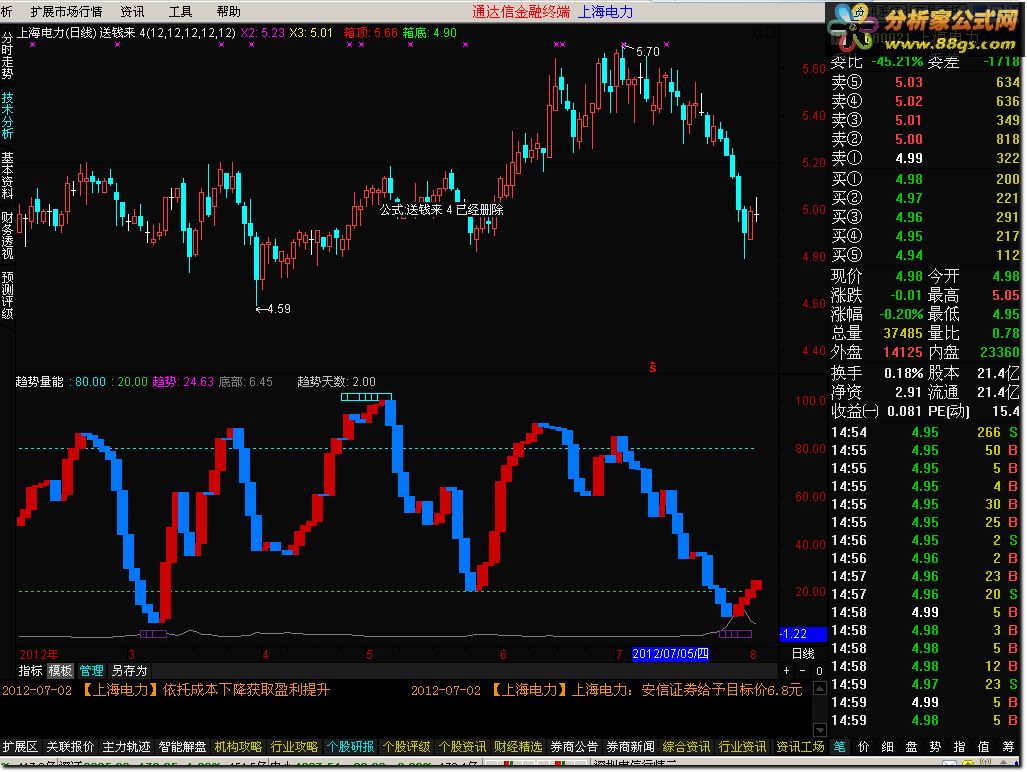Image resolution: width=1027 pixels, height=772 pixels.
Task: Click the red S marker on chart
Action: pyautogui.click(x=652, y=367)
